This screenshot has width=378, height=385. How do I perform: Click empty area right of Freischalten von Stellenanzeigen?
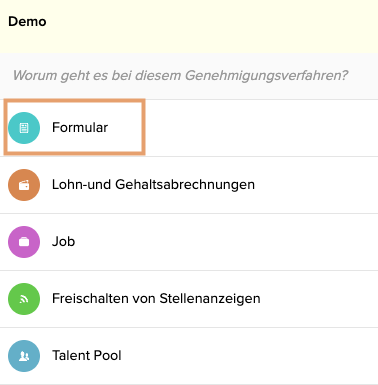(x=320, y=299)
